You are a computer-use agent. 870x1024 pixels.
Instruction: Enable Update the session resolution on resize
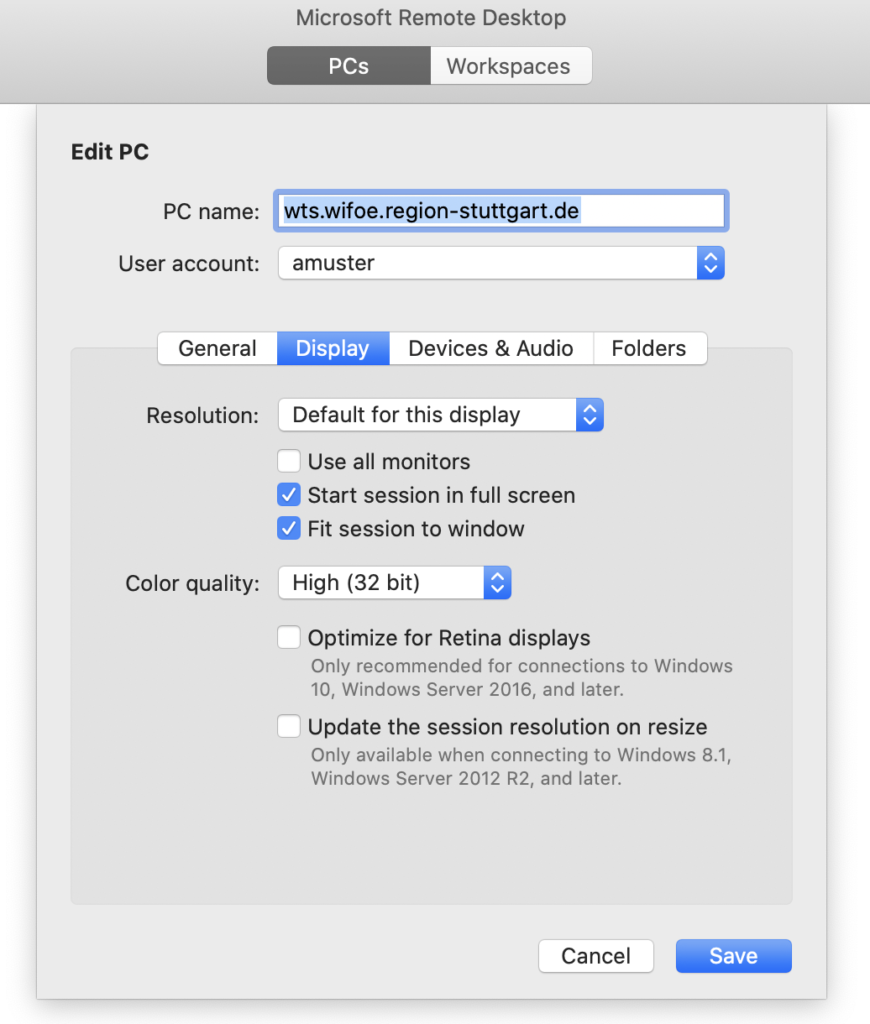click(x=289, y=727)
